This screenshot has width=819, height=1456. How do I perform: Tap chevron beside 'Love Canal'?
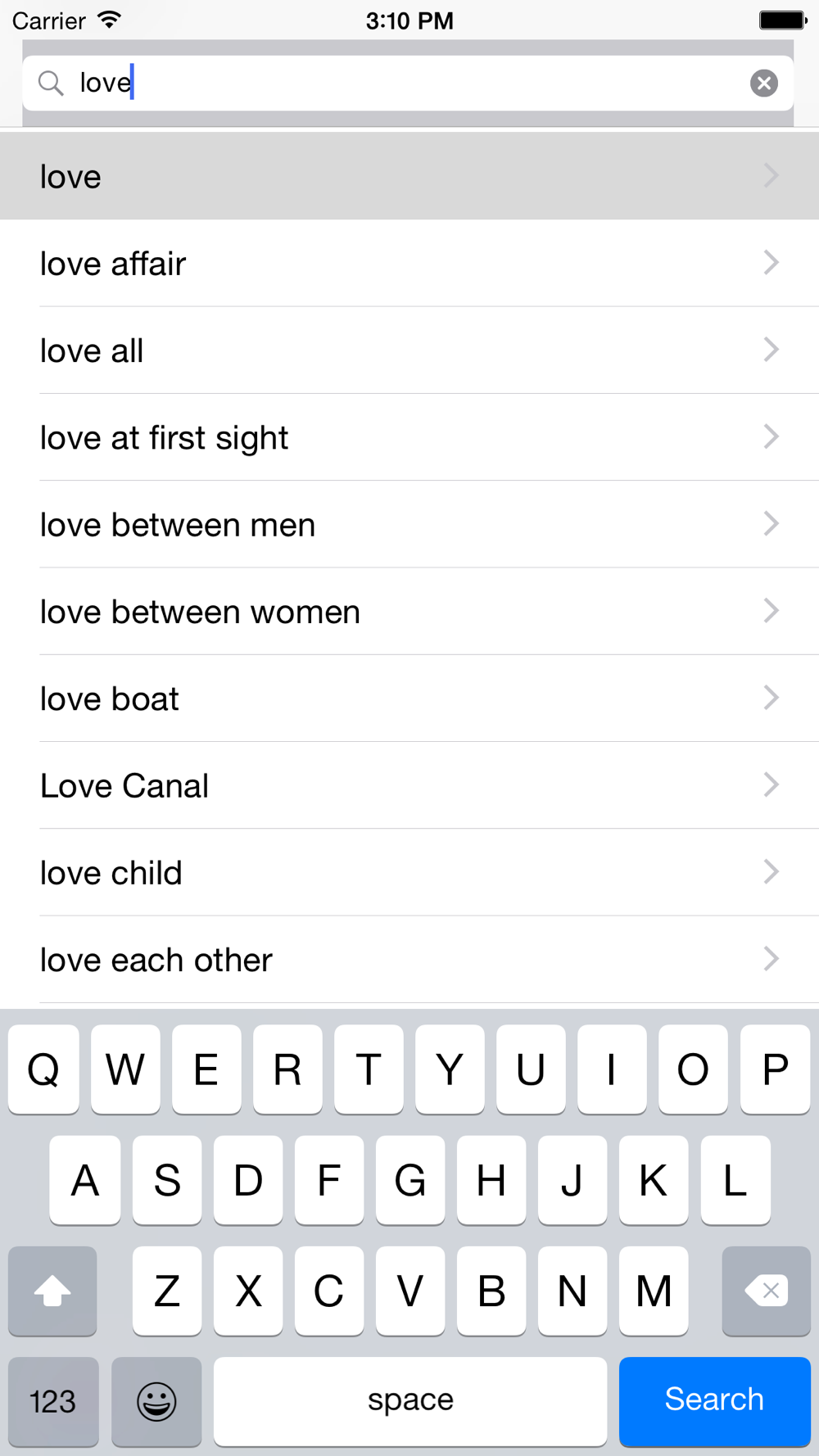[771, 785]
